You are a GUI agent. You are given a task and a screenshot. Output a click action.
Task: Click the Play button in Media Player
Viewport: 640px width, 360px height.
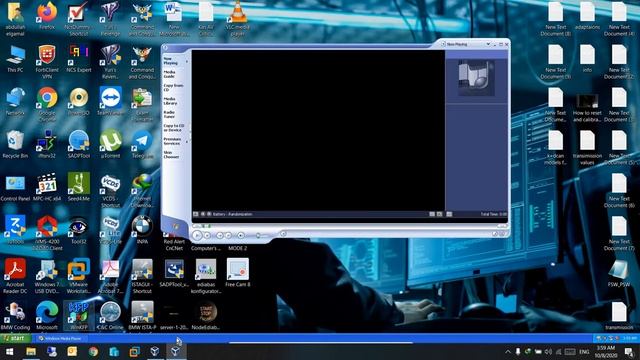click(x=197, y=235)
